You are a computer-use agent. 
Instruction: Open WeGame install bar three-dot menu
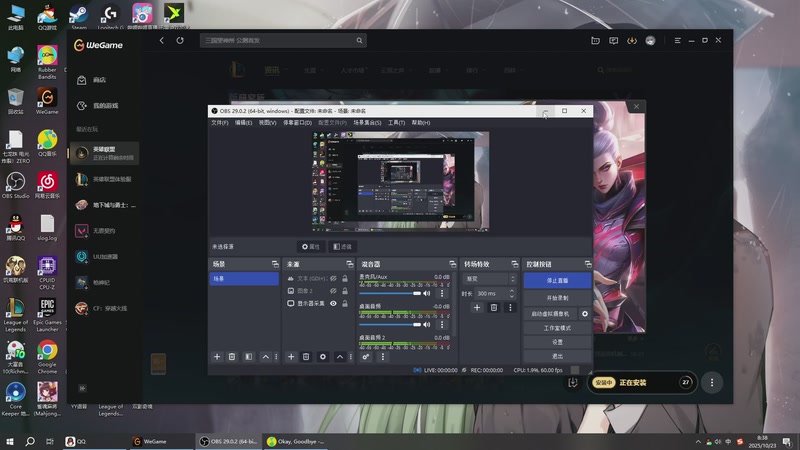pyautogui.click(x=712, y=382)
